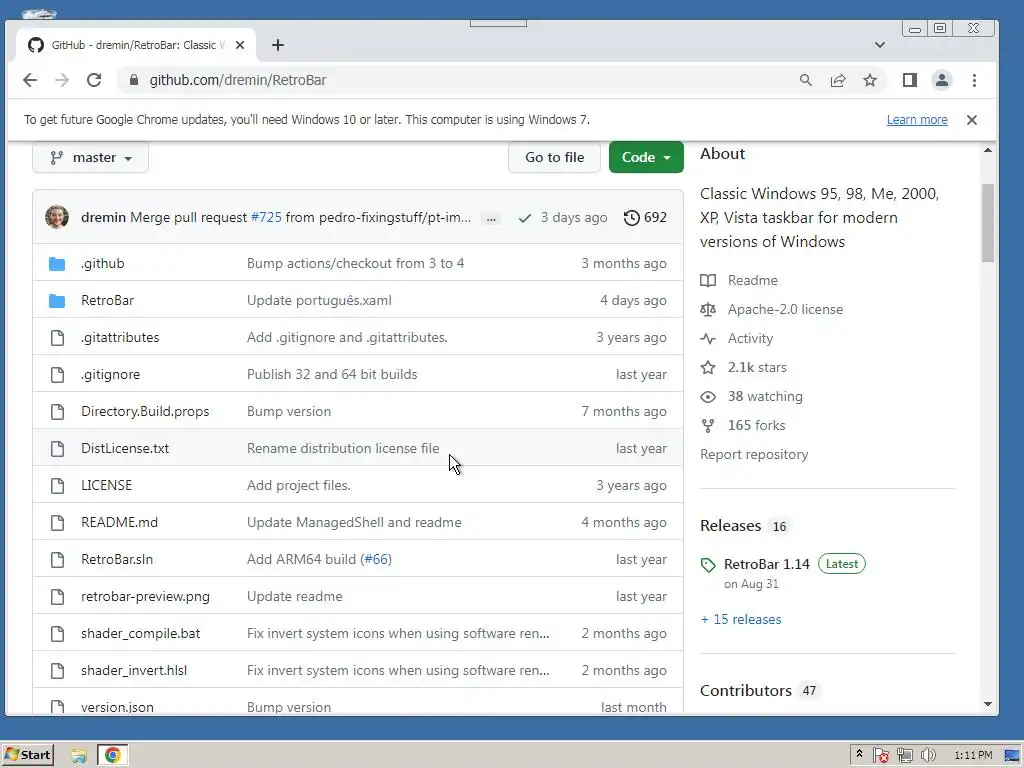Image resolution: width=1024 pixels, height=768 pixels.
Task: Open the RetroBar folder
Action: [107, 300]
